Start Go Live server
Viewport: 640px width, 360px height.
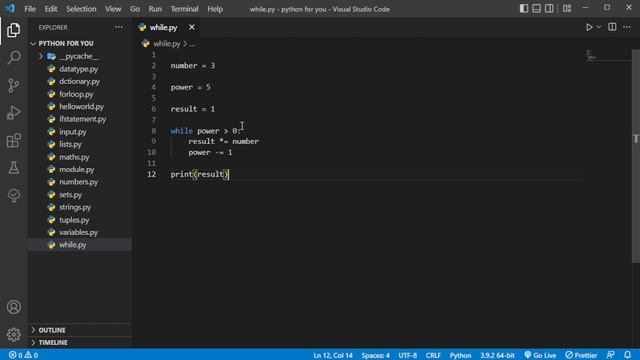[x=540, y=355]
